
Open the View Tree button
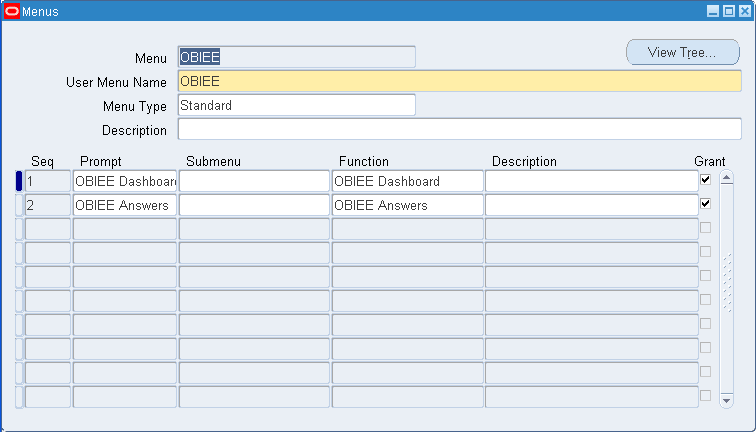pyautogui.click(x=683, y=52)
